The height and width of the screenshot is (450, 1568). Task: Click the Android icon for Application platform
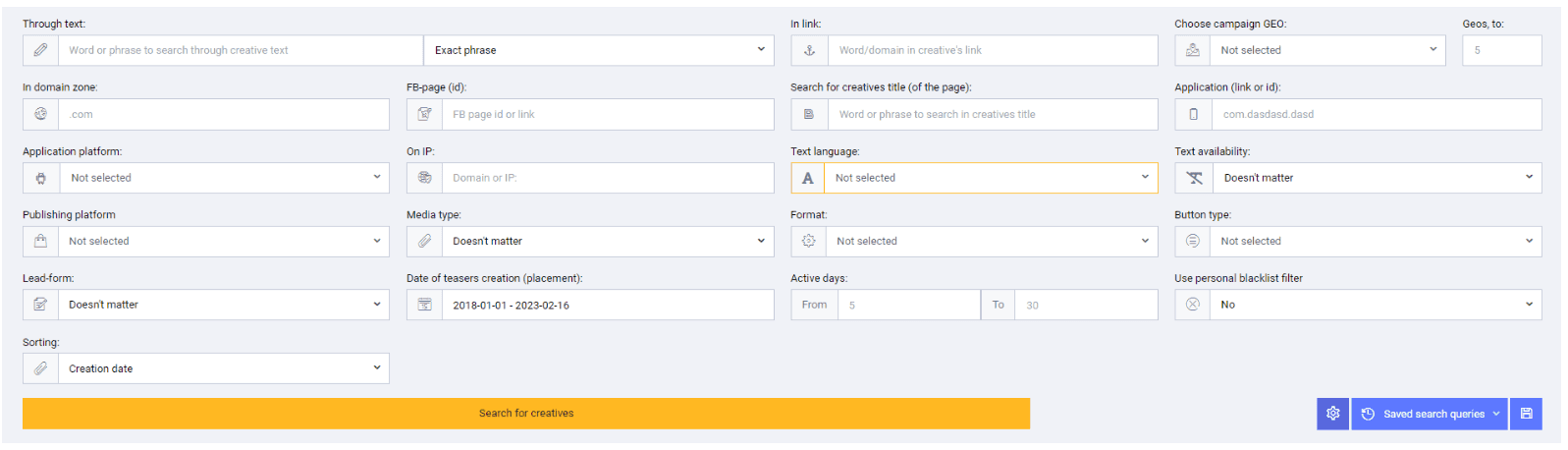coord(40,178)
